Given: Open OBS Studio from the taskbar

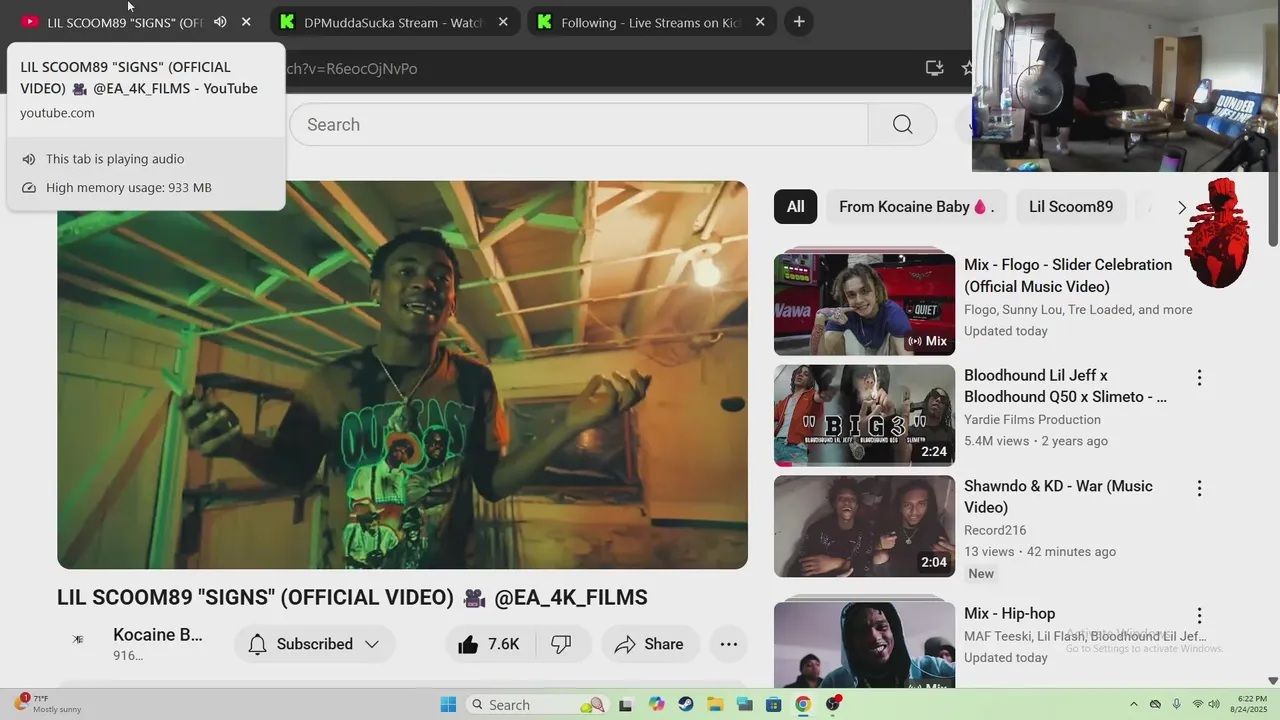Looking at the screenshot, I should (833, 704).
